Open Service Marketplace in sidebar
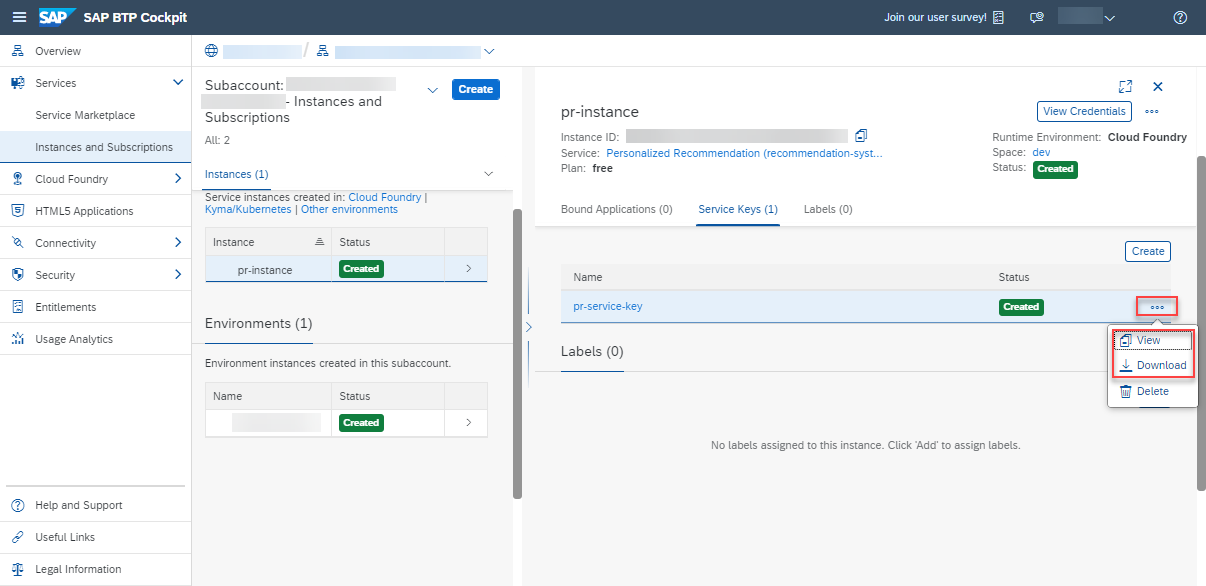This screenshot has height=586, width=1206. click(85, 115)
